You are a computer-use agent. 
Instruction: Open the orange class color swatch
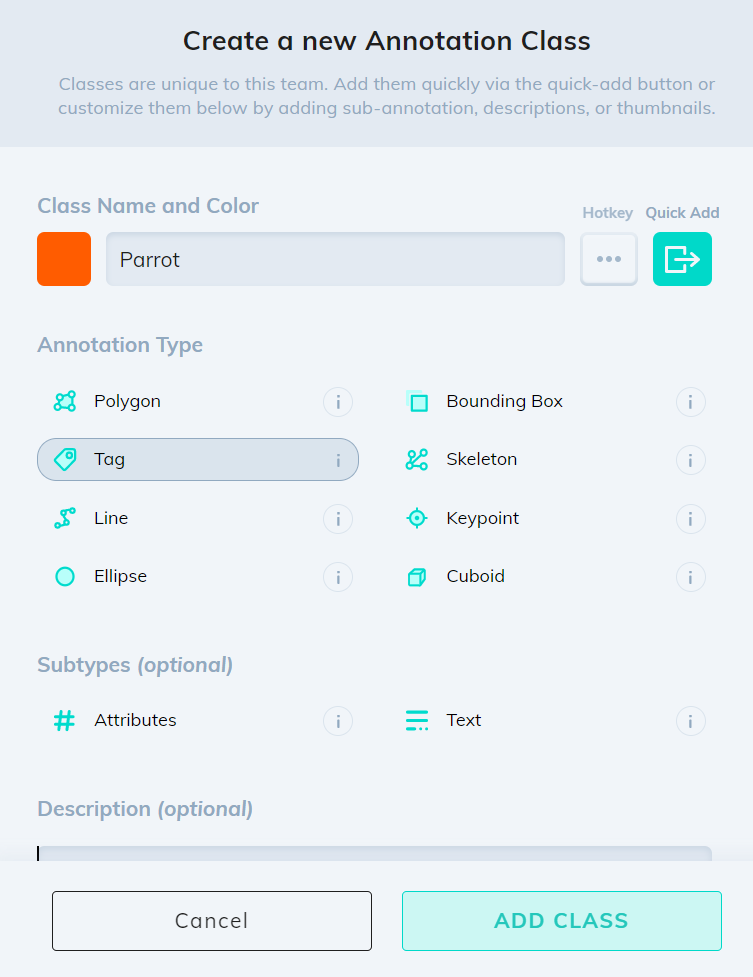64,259
